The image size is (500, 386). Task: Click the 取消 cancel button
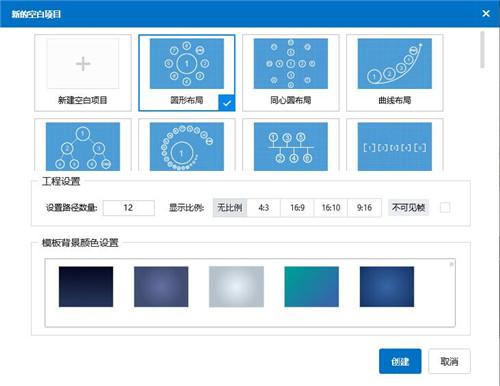tap(449, 361)
